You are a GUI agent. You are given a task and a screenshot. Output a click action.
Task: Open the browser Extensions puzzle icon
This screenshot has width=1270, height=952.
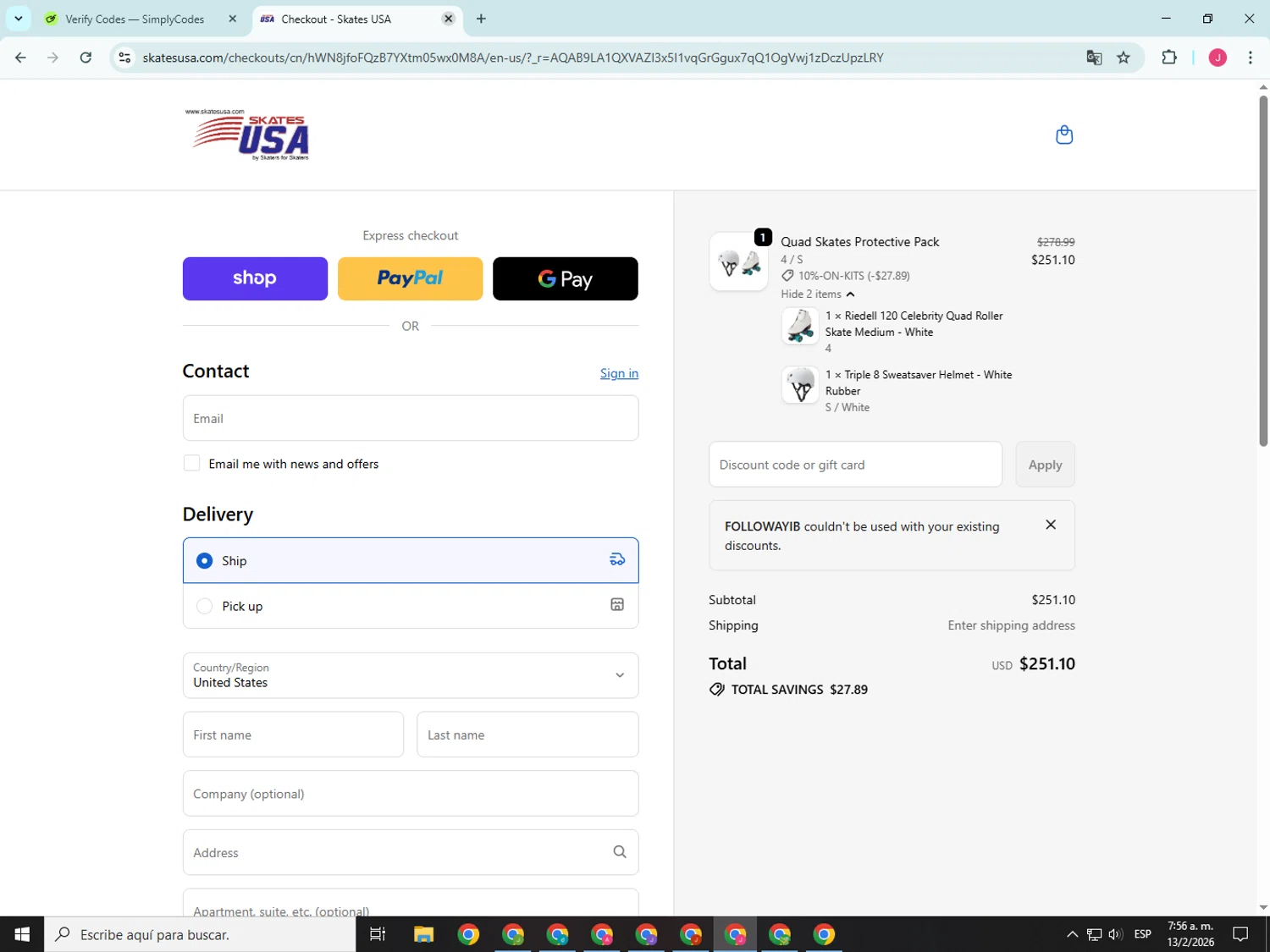coord(1169,58)
